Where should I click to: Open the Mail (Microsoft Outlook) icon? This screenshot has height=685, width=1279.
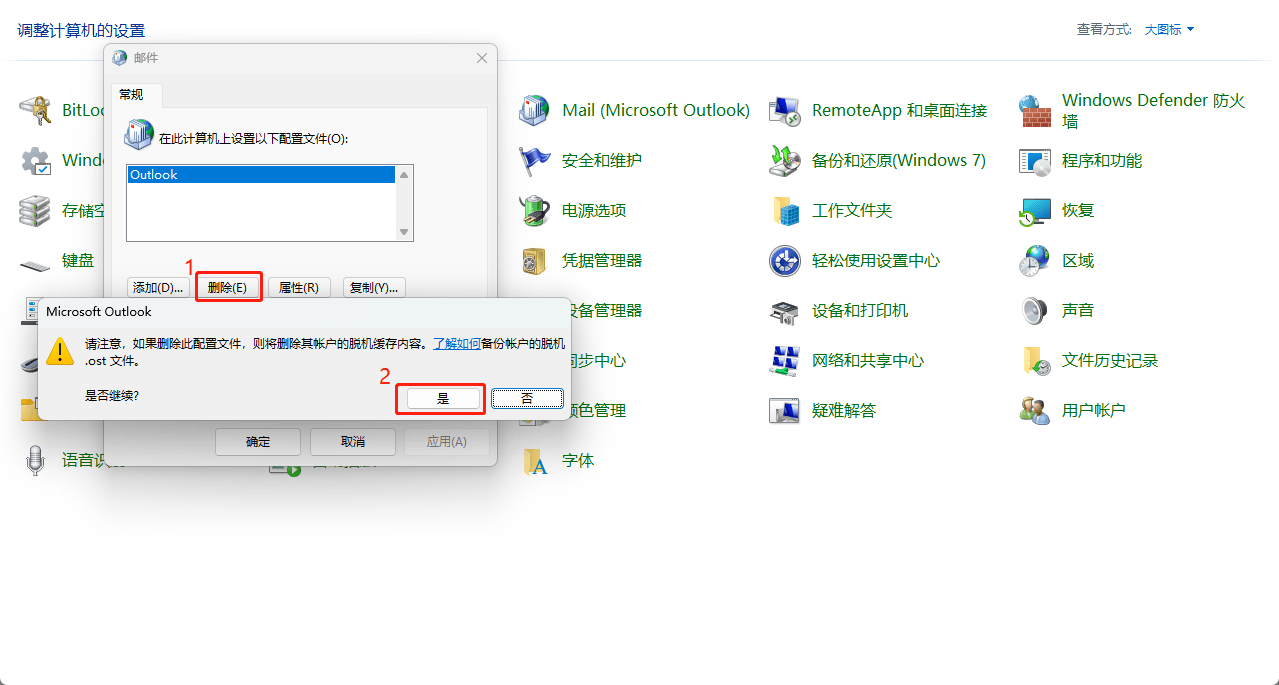pyautogui.click(x=534, y=111)
